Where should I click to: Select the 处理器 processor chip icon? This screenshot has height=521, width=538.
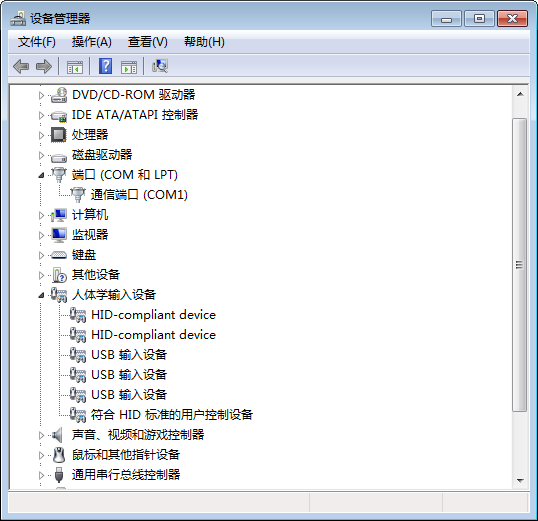click(58, 135)
